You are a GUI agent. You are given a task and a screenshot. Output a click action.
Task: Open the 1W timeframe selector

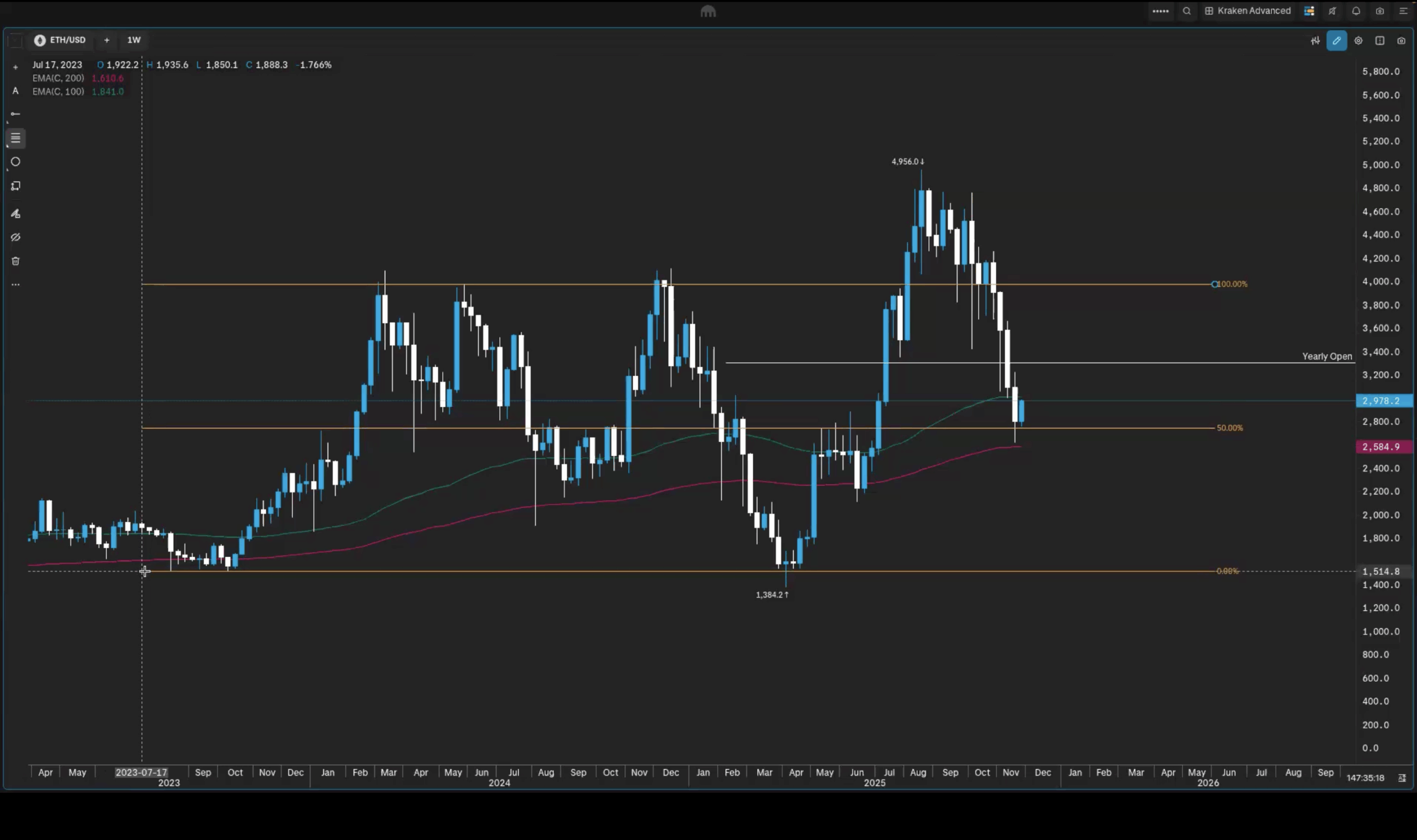133,40
